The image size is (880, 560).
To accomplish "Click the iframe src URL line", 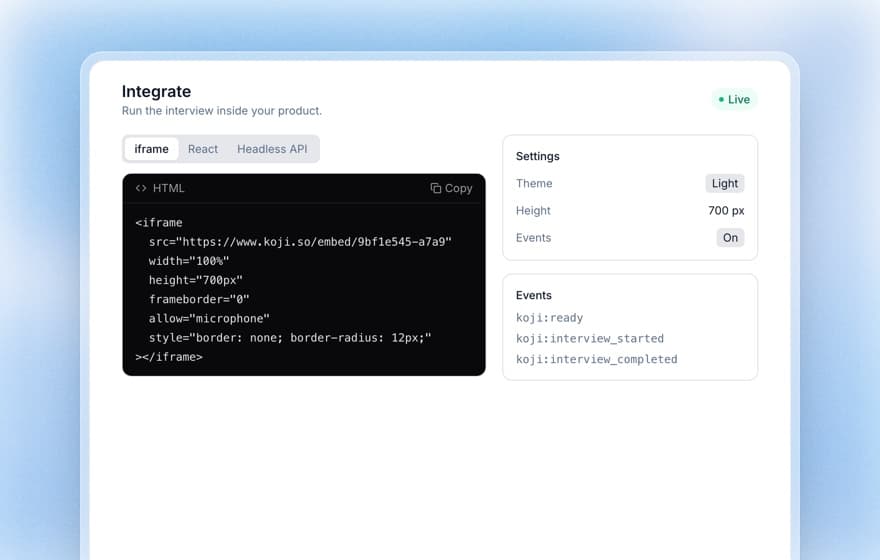I will point(300,242).
